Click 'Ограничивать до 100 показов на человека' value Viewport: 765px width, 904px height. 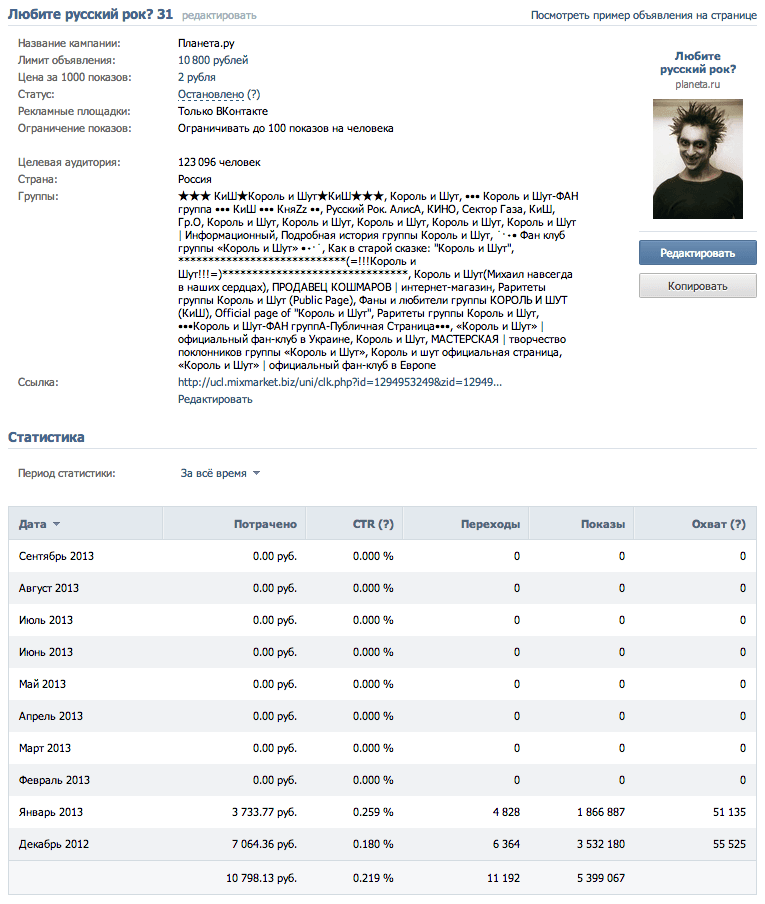click(x=285, y=129)
